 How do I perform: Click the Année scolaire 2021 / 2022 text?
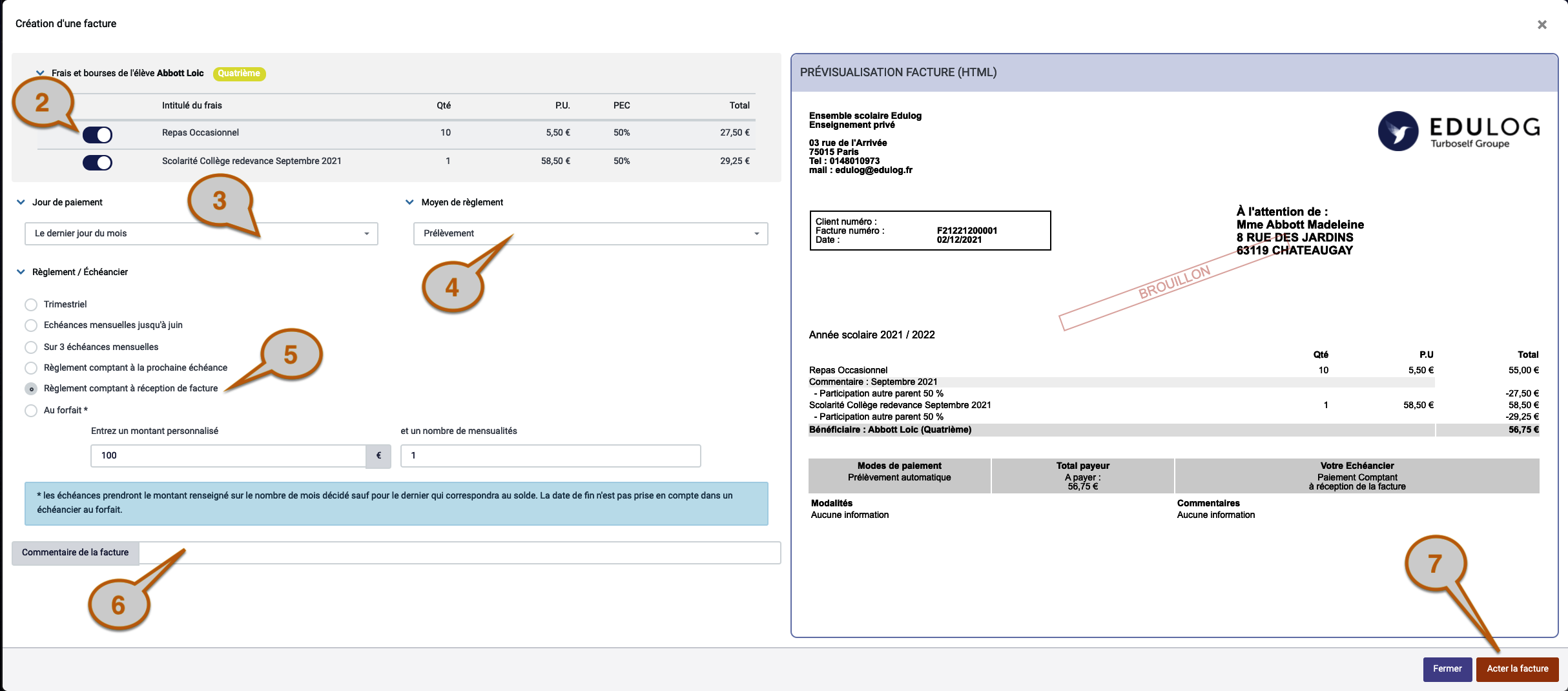click(x=872, y=335)
